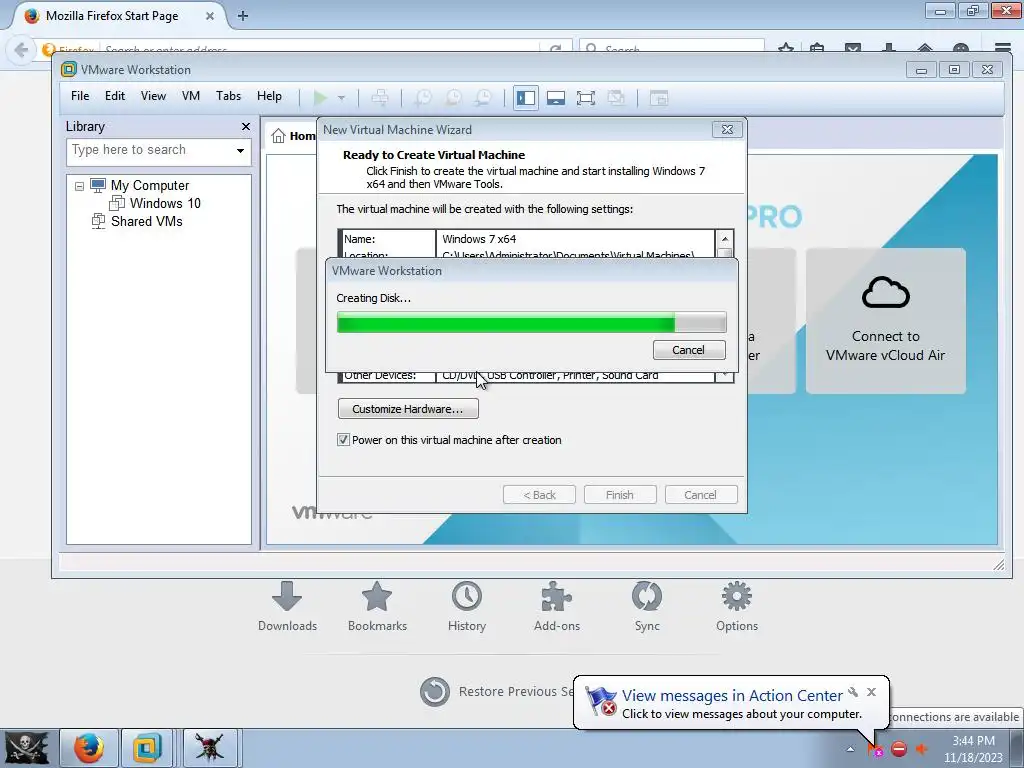Click the Take Snapshot toolbar icon
The height and width of the screenshot is (768, 1024).
(423, 98)
